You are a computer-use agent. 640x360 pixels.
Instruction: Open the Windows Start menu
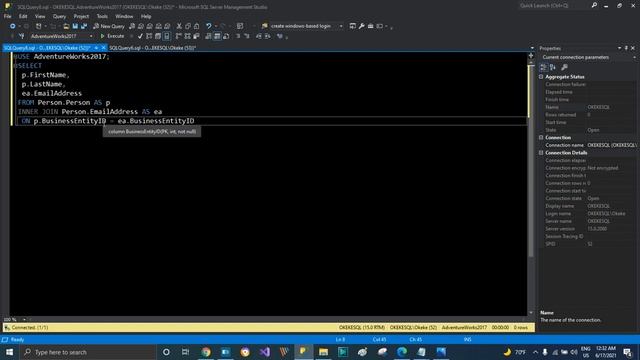pos(9,352)
